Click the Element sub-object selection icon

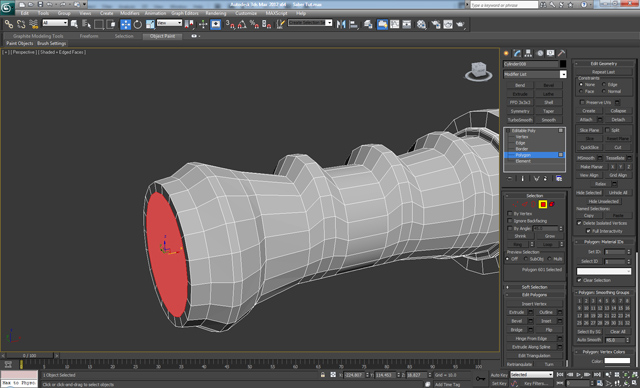tap(552, 204)
